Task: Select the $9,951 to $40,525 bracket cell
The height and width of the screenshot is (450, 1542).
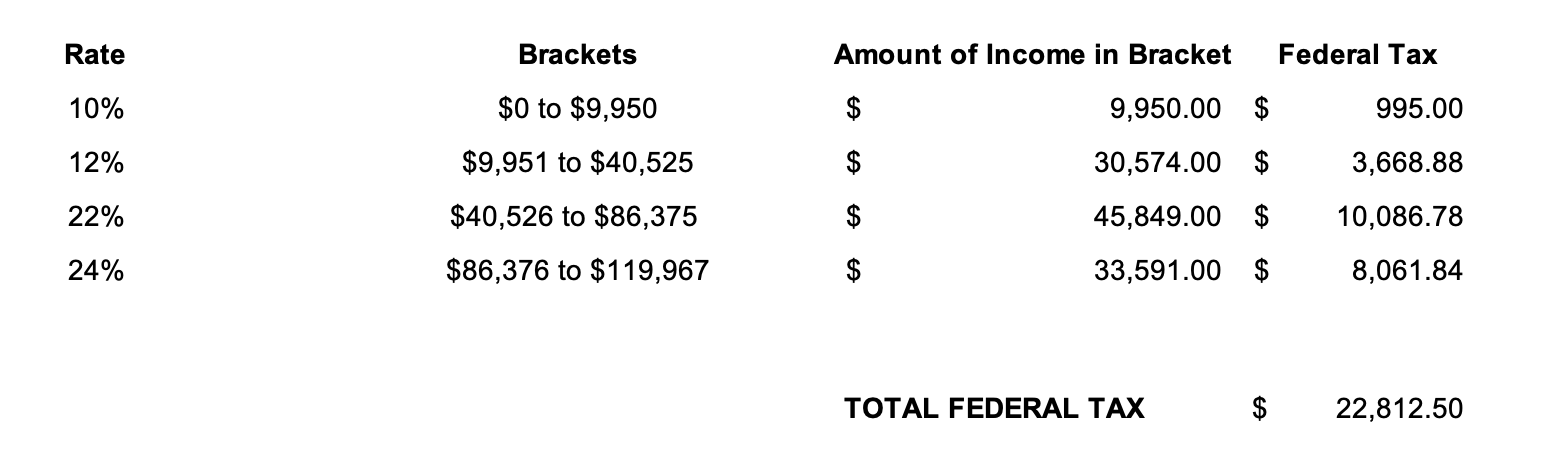Action: pyautogui.click(x=577, y=163)
